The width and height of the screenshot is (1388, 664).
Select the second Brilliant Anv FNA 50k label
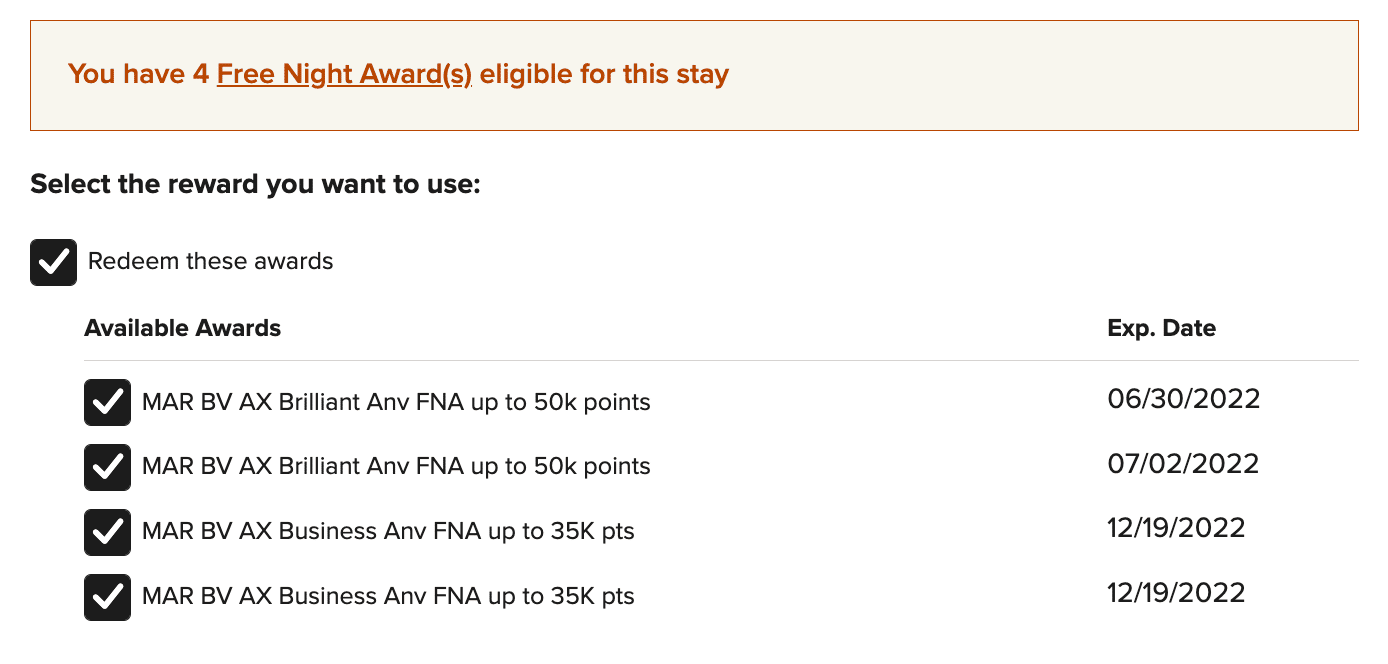[x=396, y=467]
